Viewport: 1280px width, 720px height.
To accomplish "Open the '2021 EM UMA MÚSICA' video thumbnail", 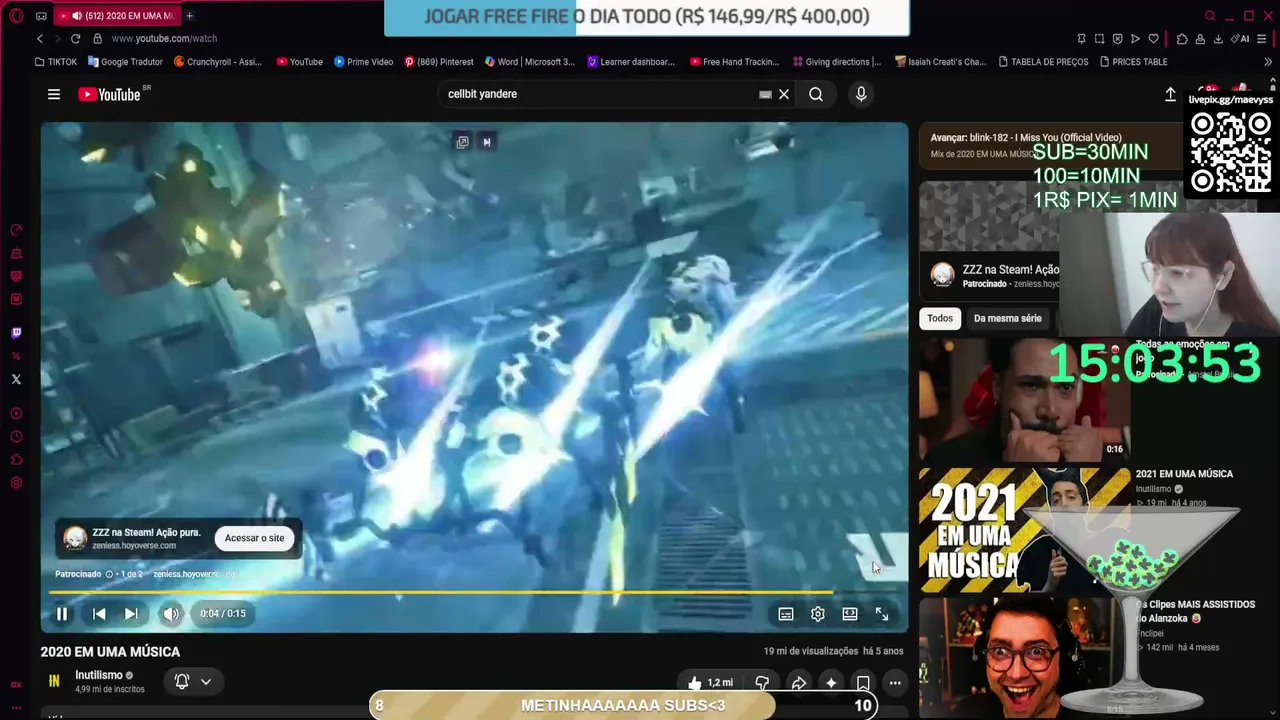I will 1024,529.
